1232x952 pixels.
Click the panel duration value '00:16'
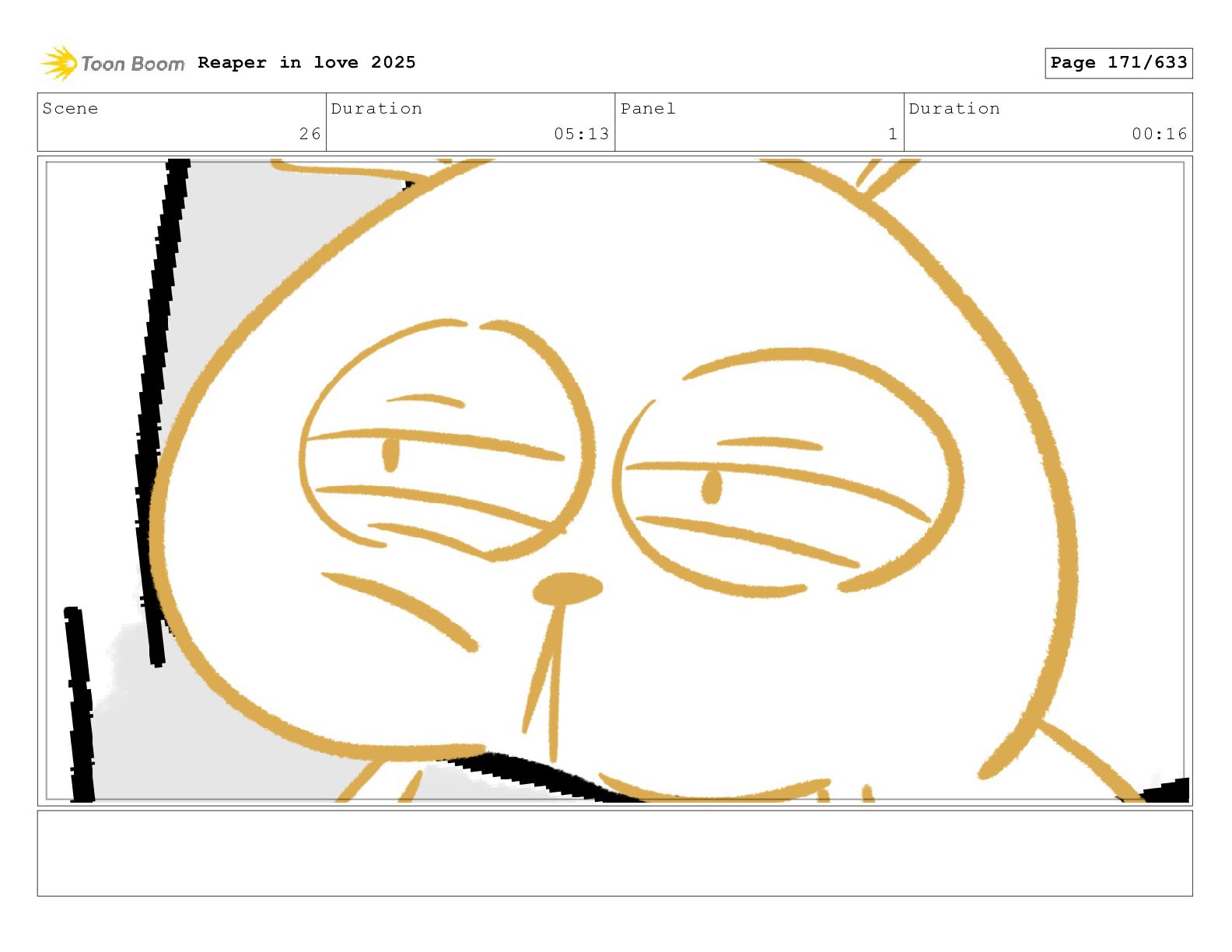coord(1160,134)
